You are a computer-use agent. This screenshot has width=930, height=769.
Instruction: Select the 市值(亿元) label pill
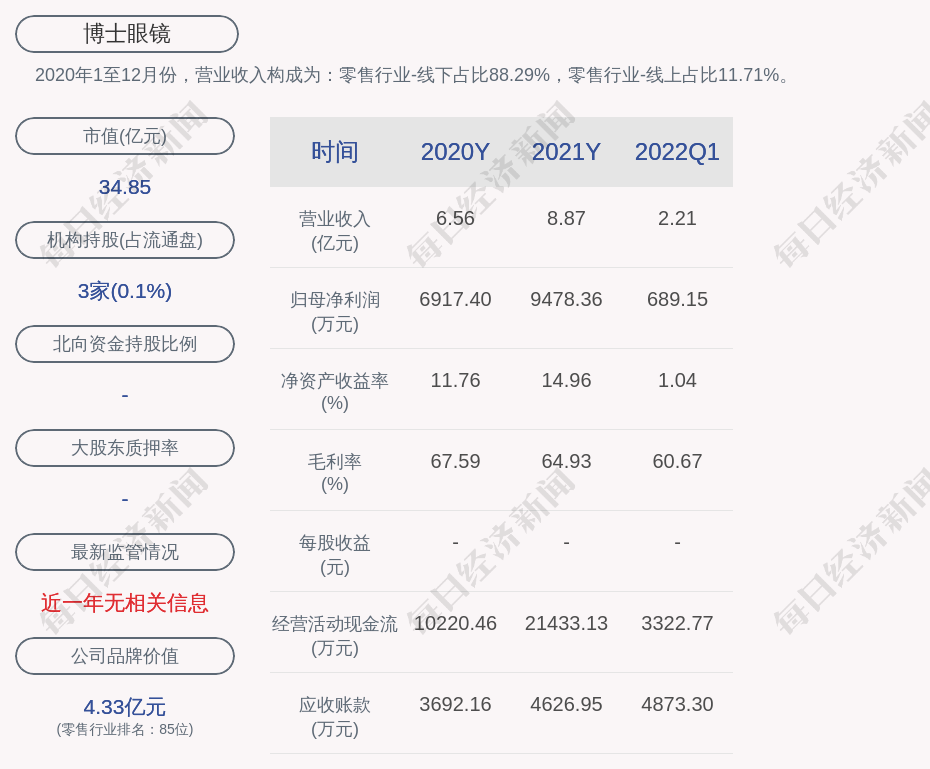pos(125,136)
